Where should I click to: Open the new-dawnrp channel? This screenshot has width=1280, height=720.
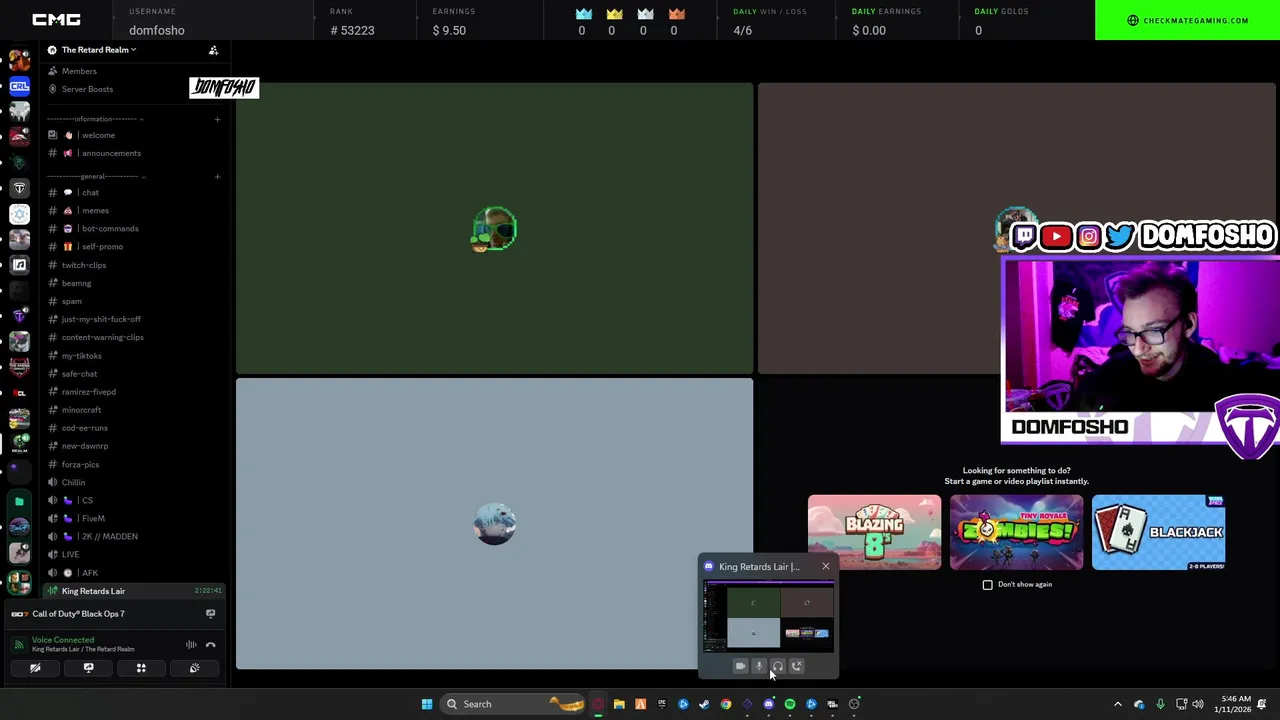point(84,446)
